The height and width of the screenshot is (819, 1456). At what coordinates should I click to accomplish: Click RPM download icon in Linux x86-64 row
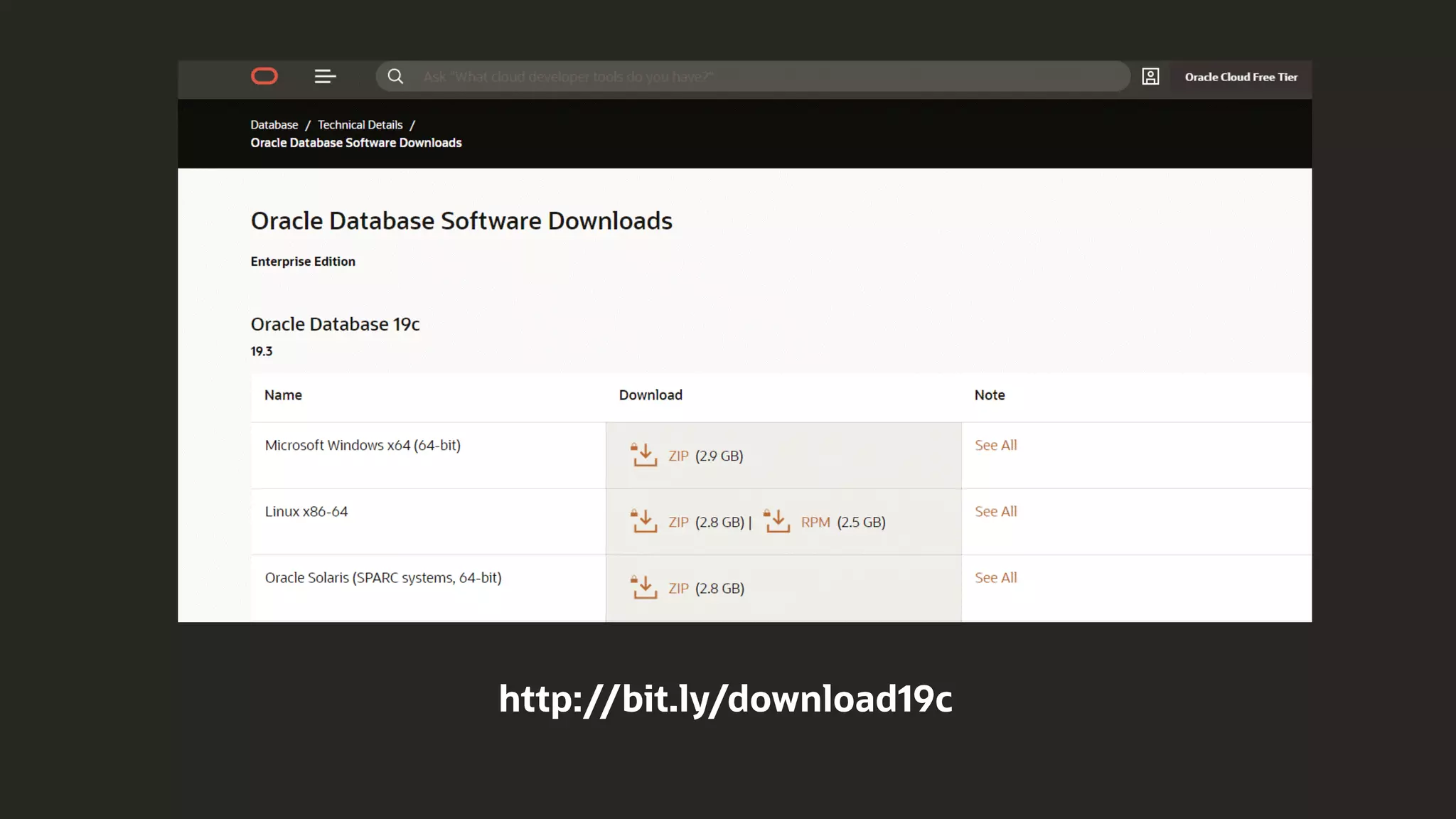(x=777, y=521)
